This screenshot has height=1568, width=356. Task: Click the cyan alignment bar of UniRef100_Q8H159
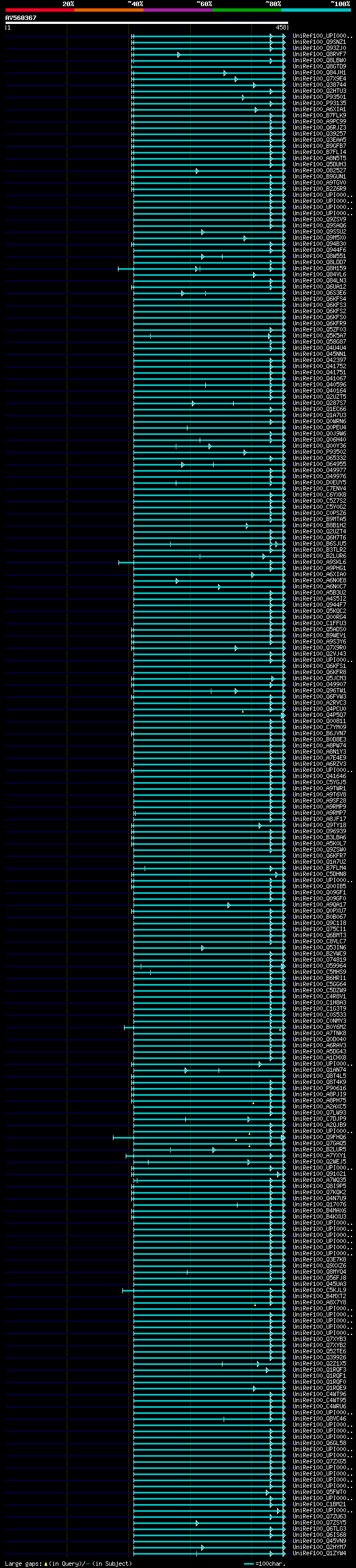201,269
